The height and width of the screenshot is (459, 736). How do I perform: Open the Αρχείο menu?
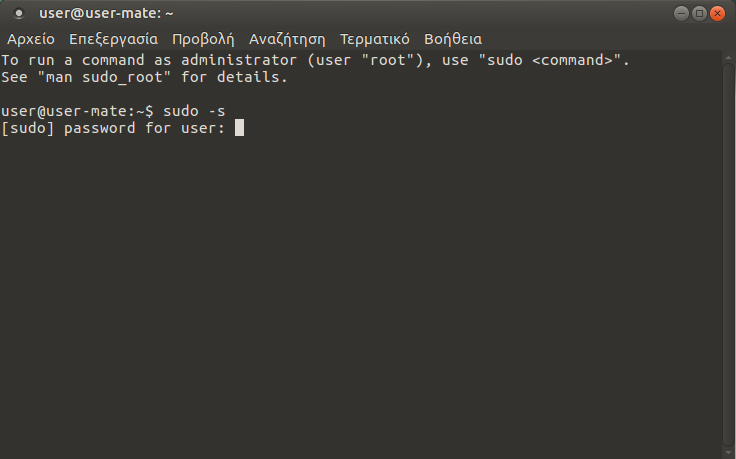click(x=31, y=40)
